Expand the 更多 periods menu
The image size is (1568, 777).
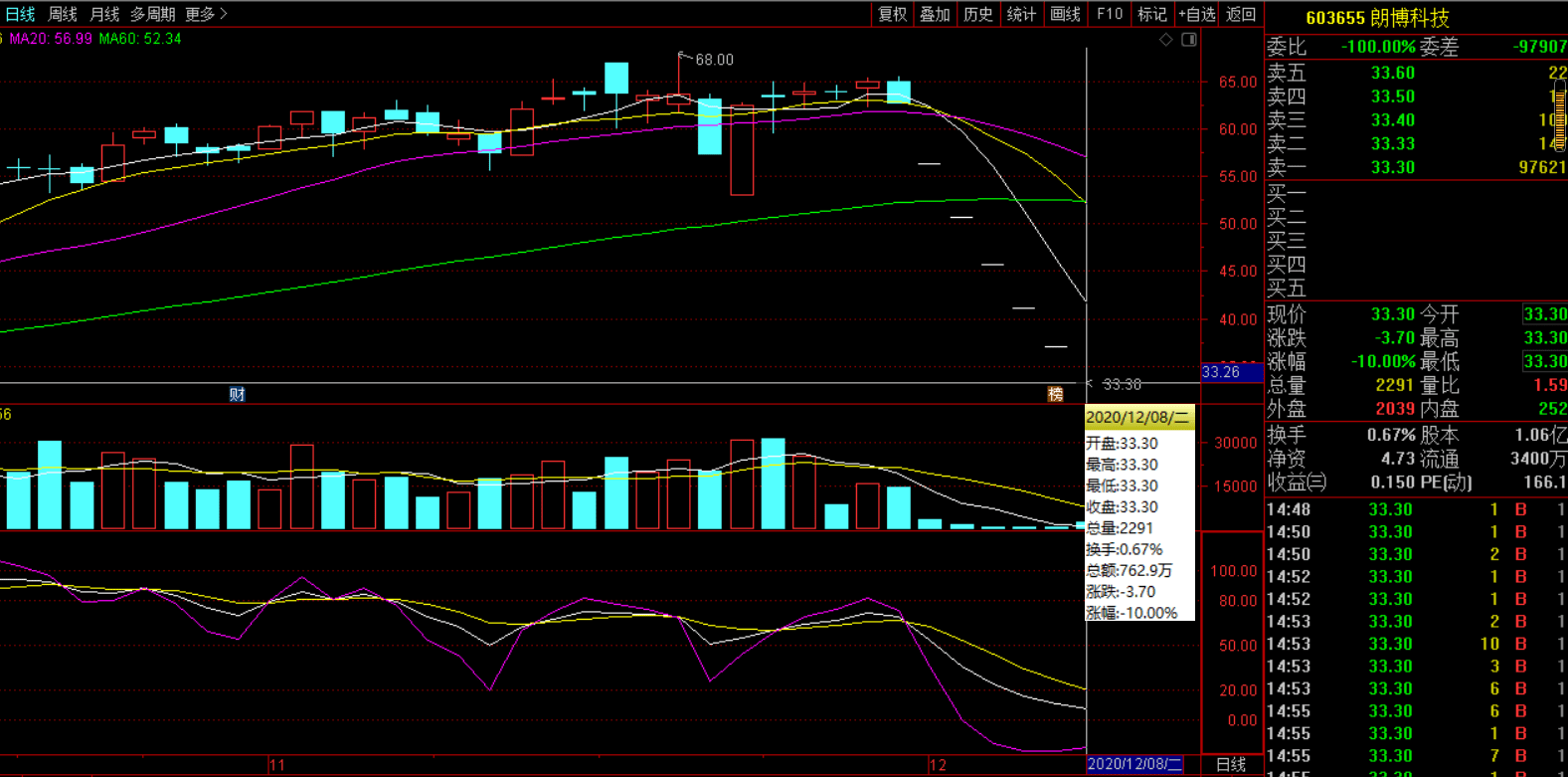click(x=206, y=14)
